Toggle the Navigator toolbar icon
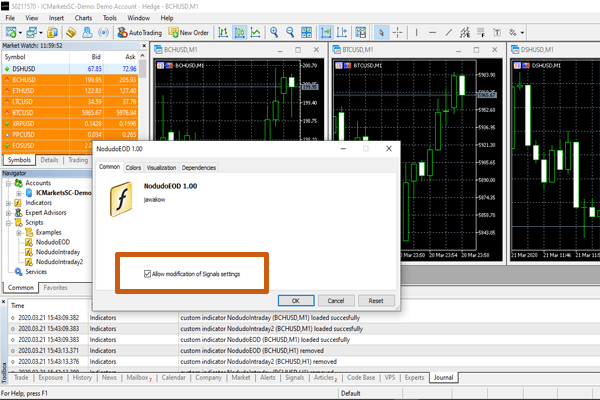This screenshot has height=400, width=600. point(87,33)
